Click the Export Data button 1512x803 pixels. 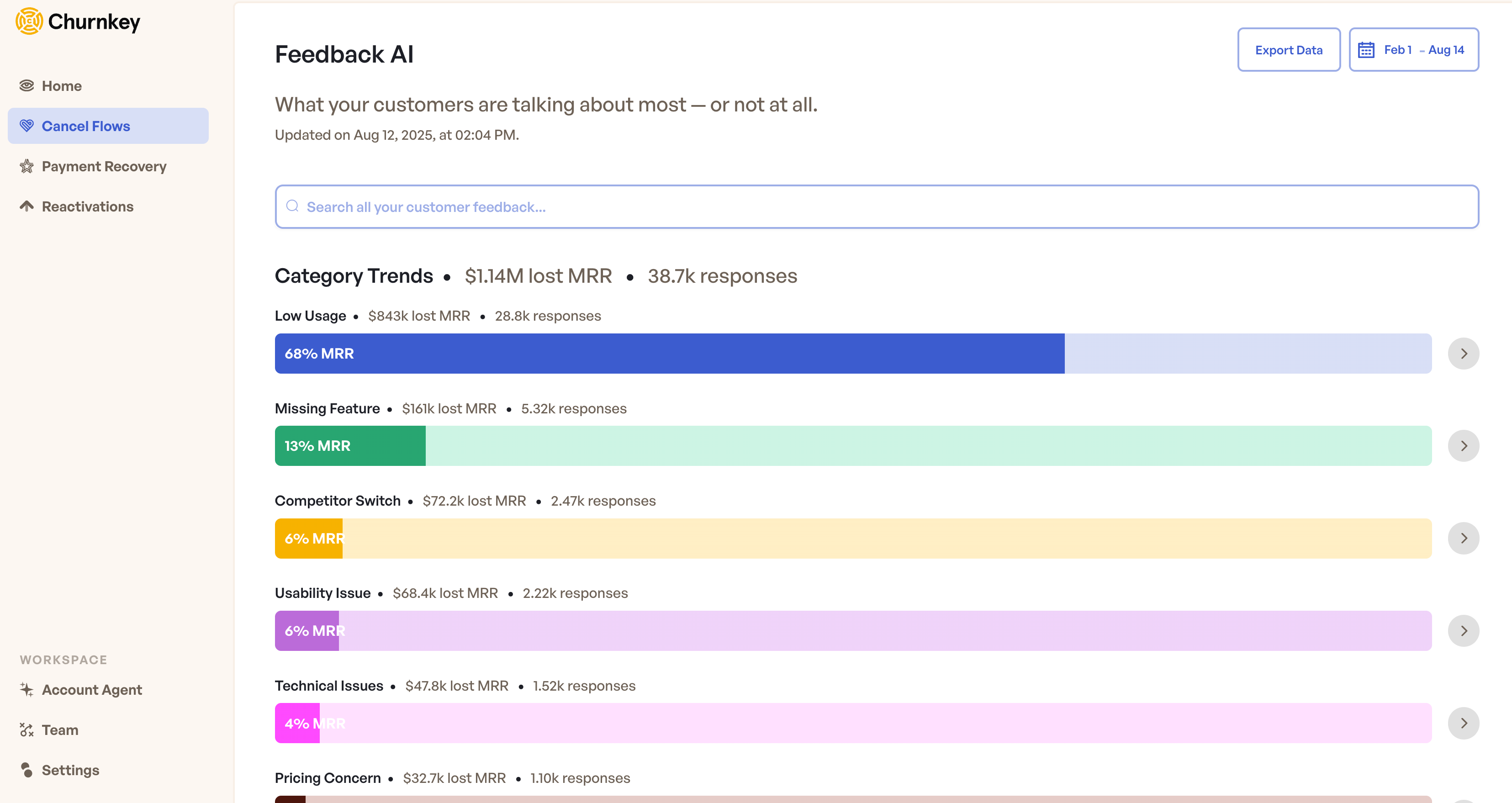pyautogui.click(x=1289, y=49)
